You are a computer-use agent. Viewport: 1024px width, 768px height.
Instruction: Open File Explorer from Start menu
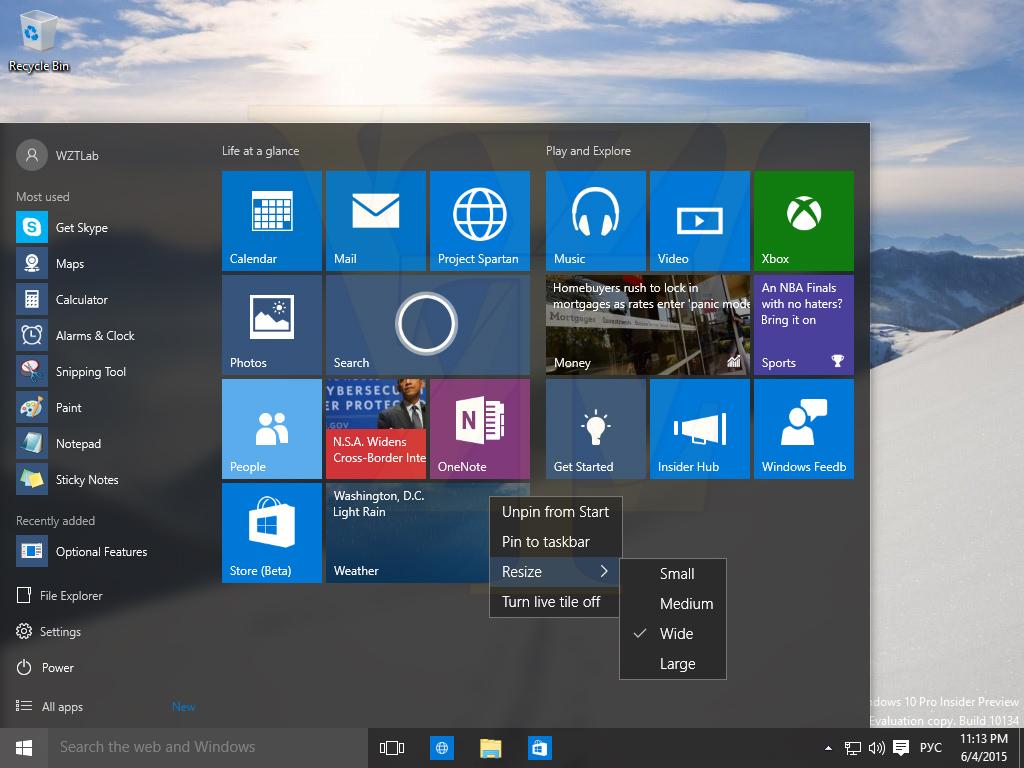[x=59, y=595]
